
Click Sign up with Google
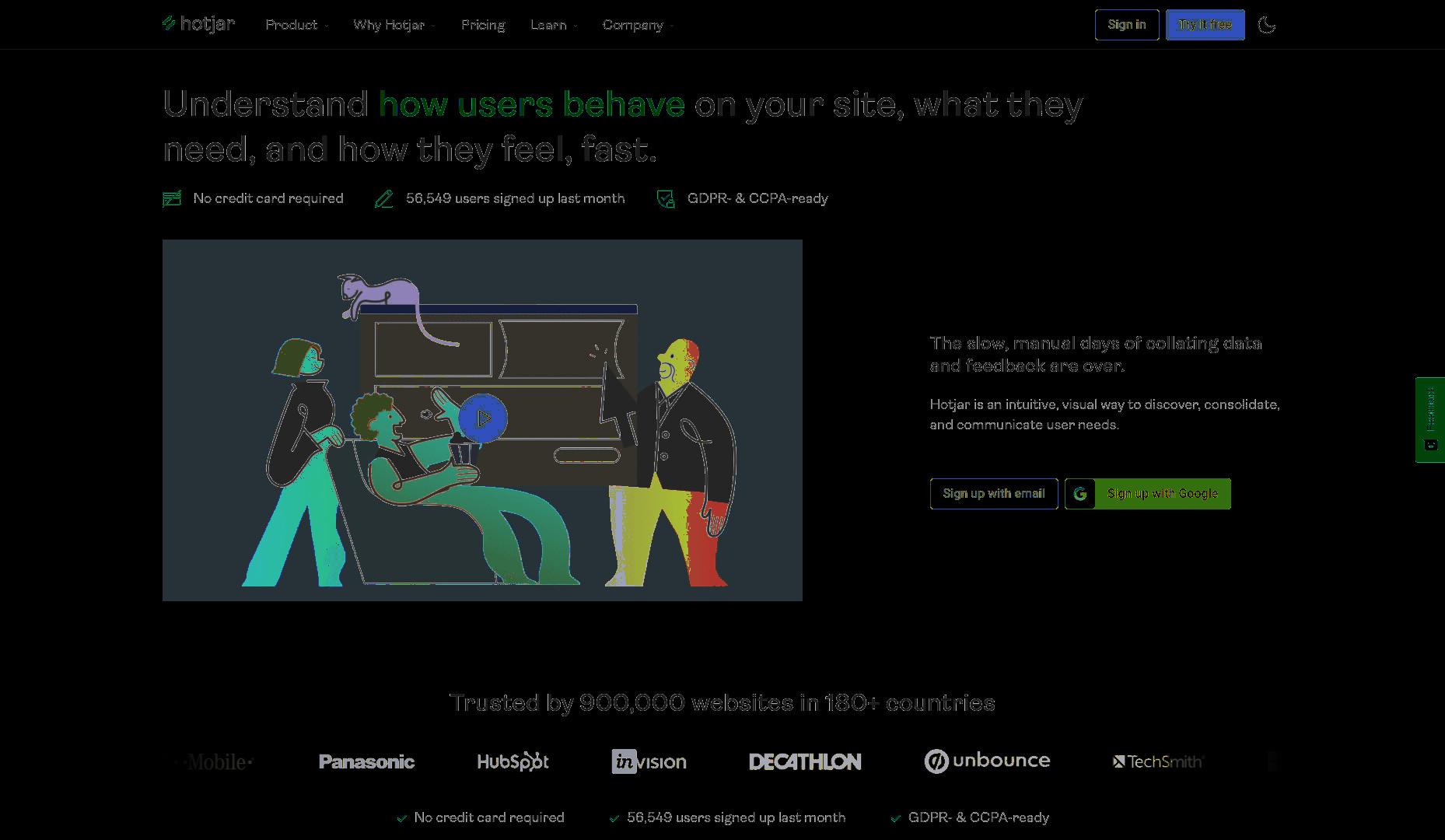(x=1148, y=494)
